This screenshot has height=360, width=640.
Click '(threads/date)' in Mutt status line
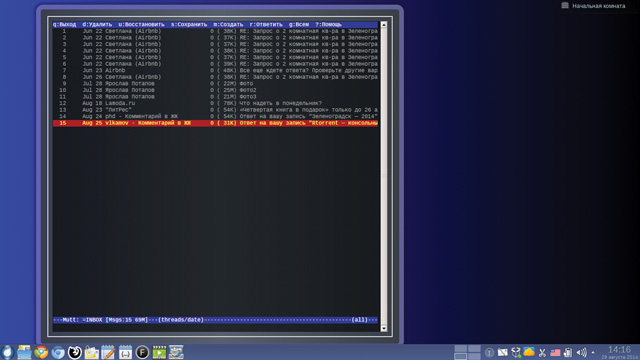[181, 320]
